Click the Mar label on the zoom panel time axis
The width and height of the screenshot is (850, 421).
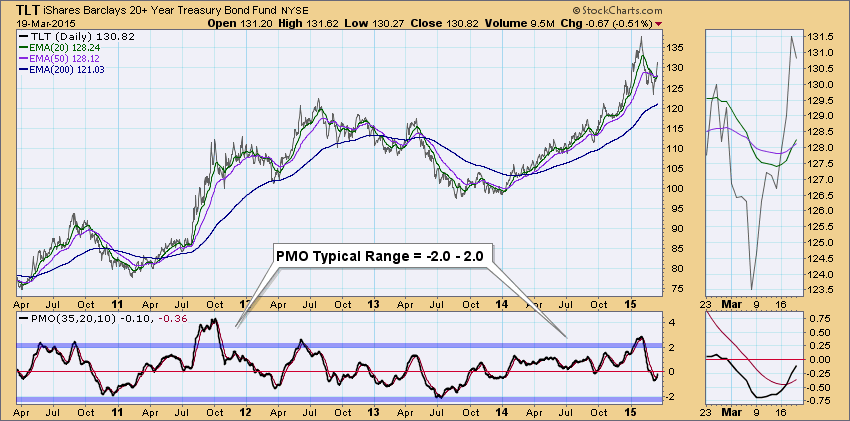tap(732, 304)
